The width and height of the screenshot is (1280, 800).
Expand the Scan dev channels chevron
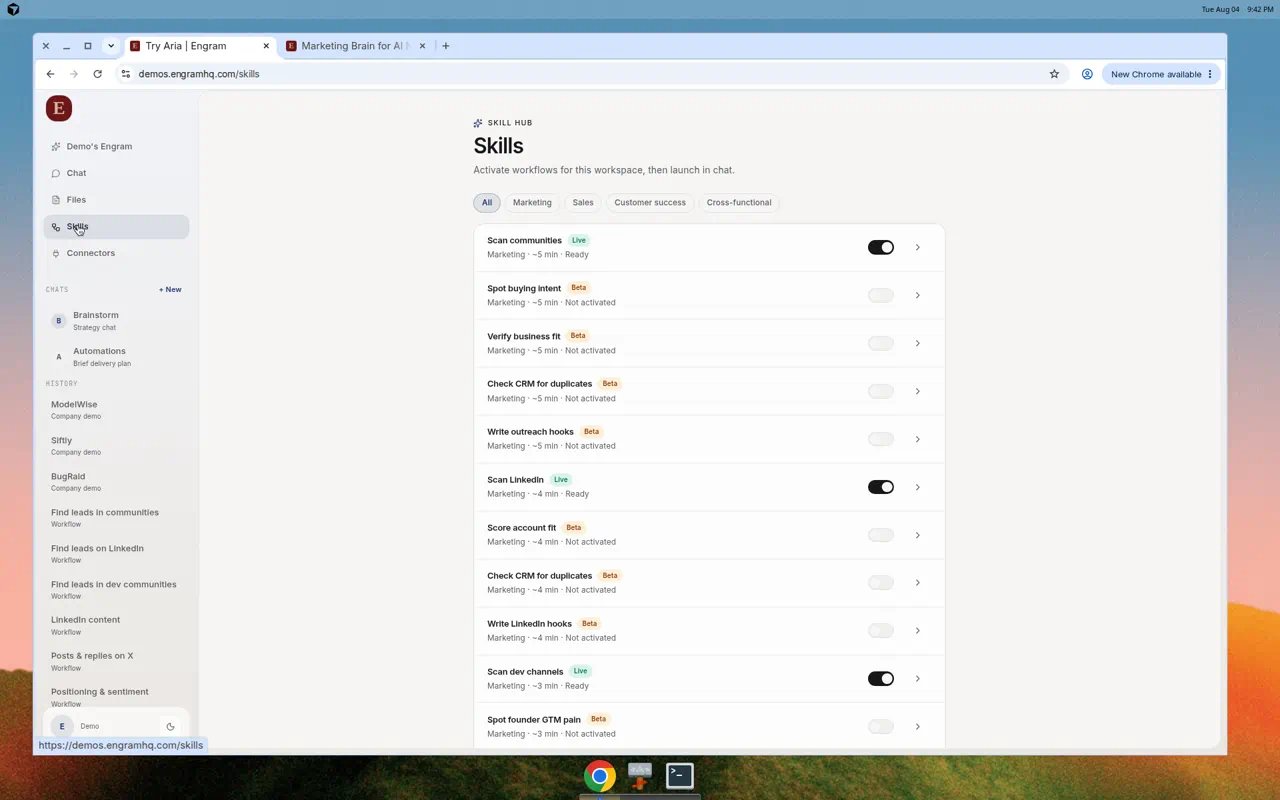pos(918,679)
